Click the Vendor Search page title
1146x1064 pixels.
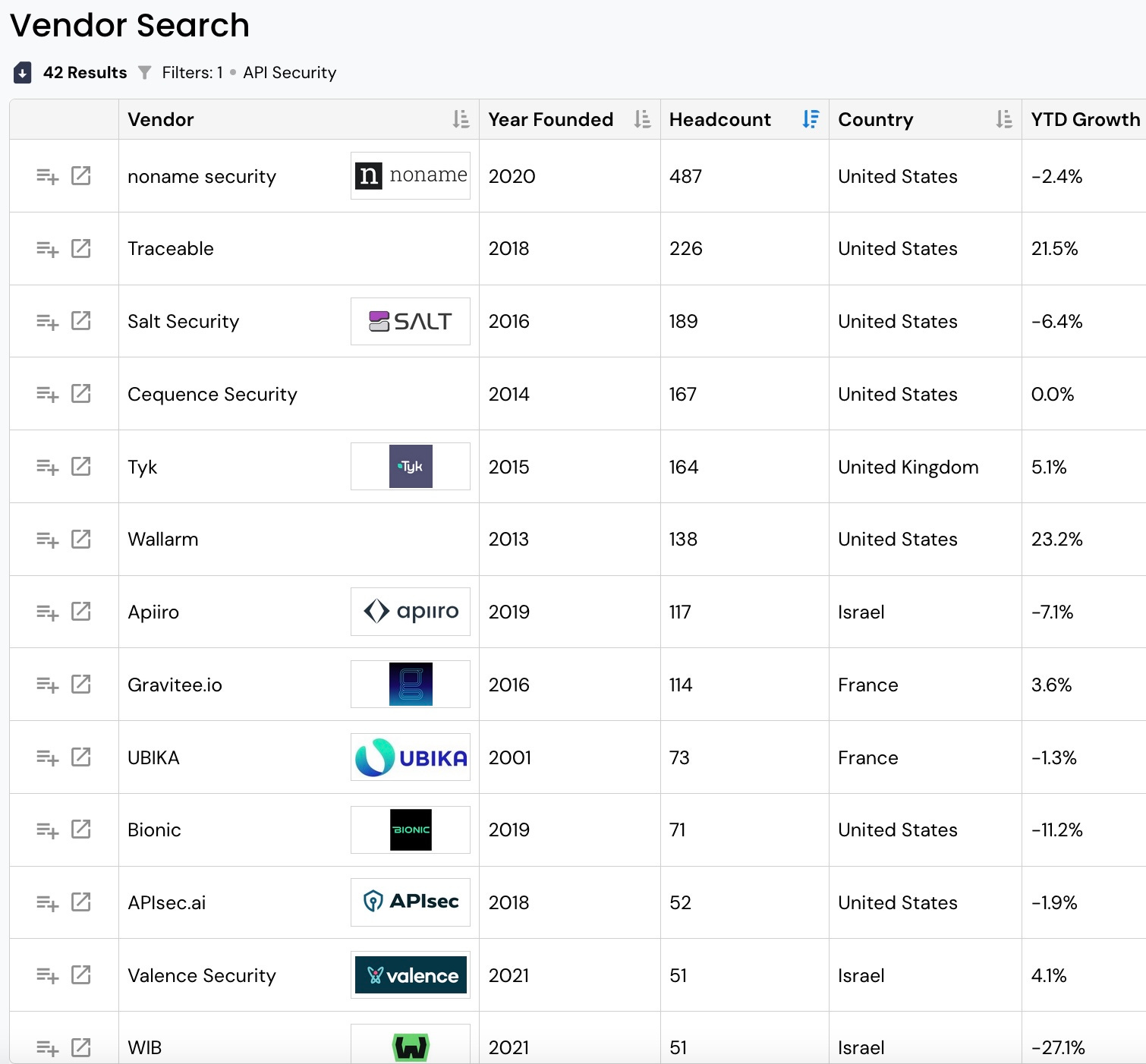coord(130,25)
